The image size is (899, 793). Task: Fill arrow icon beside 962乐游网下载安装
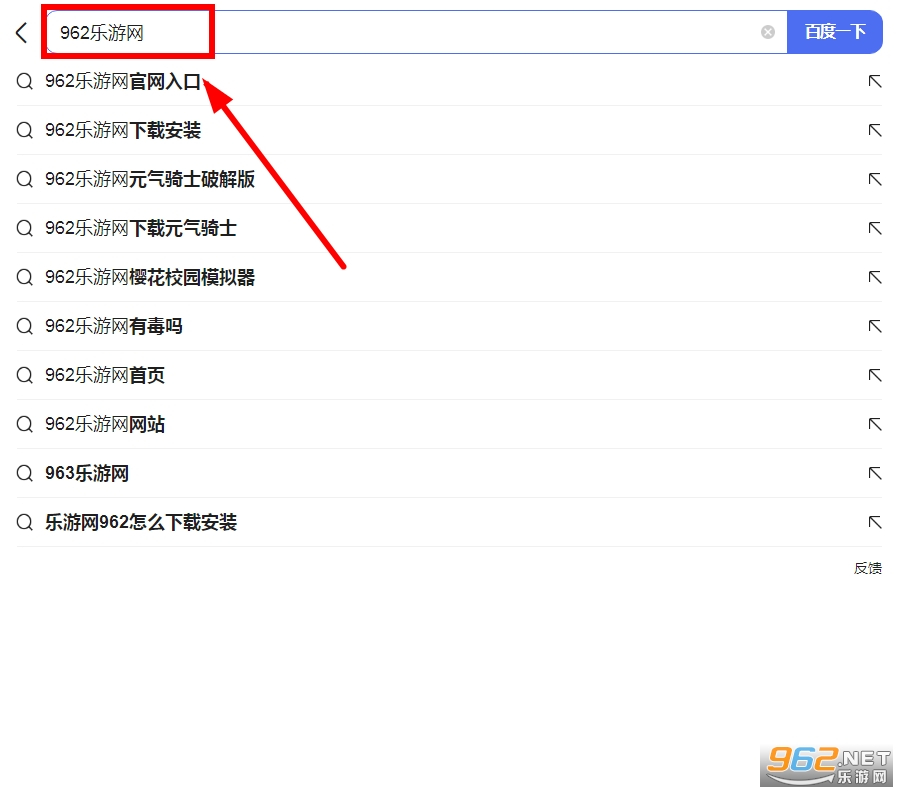pos(874,131)
